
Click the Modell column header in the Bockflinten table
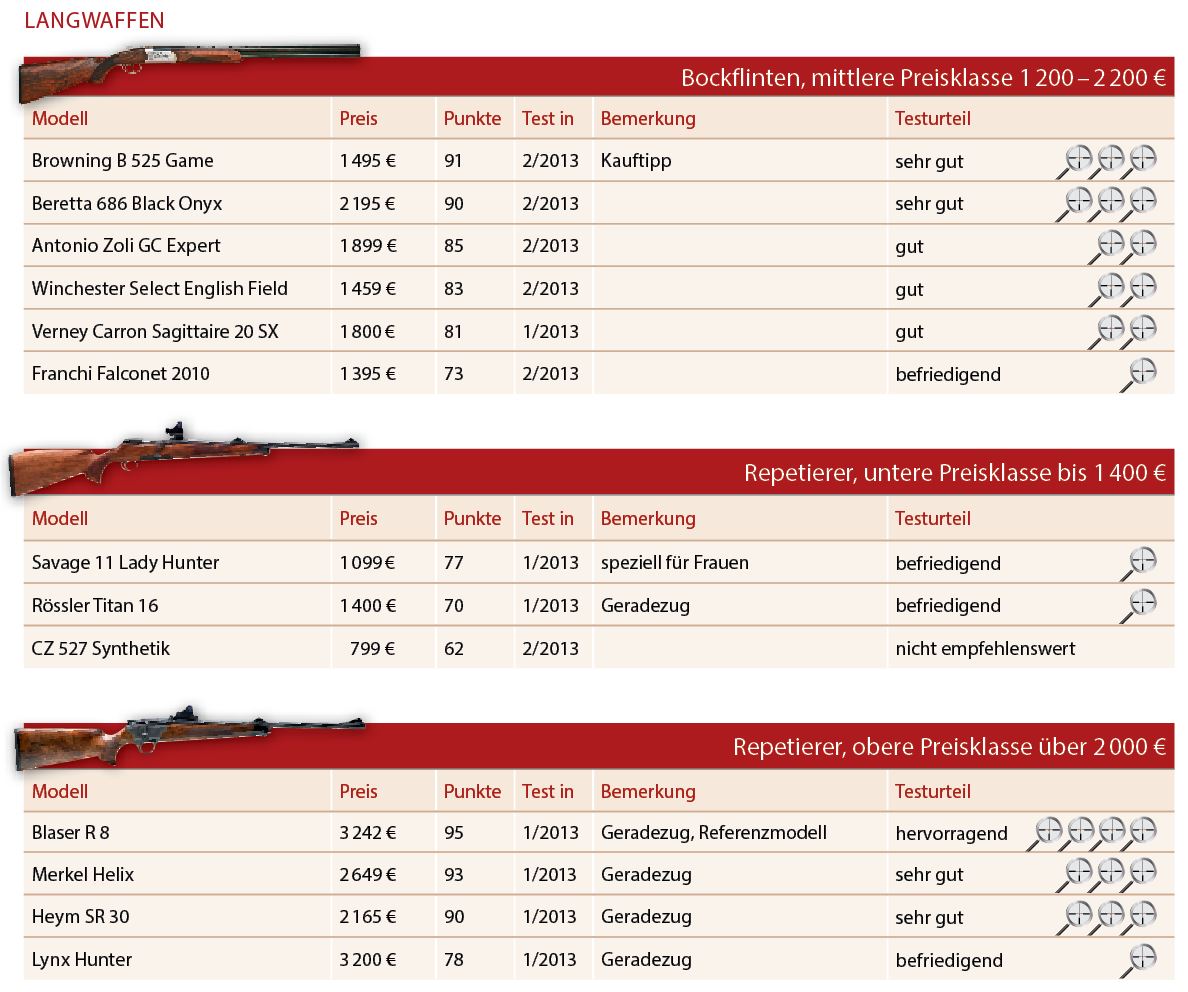[x=60, y=118]
